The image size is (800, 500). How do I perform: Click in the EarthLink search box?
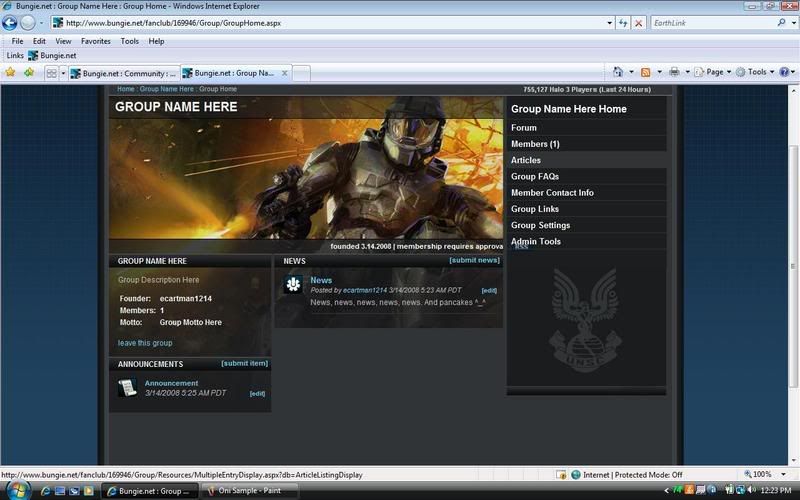pyautogui.click(x=710, y=22)
